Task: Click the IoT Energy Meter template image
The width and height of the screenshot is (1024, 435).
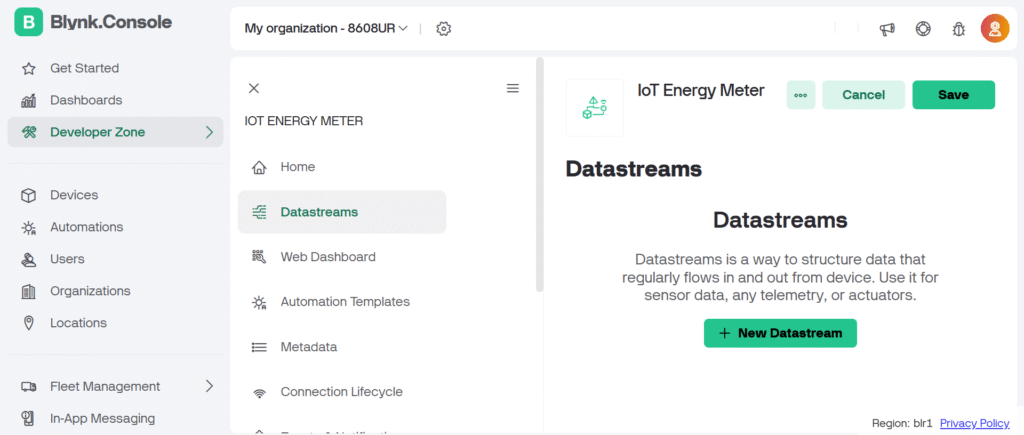Action: click(x=594, y=108)
